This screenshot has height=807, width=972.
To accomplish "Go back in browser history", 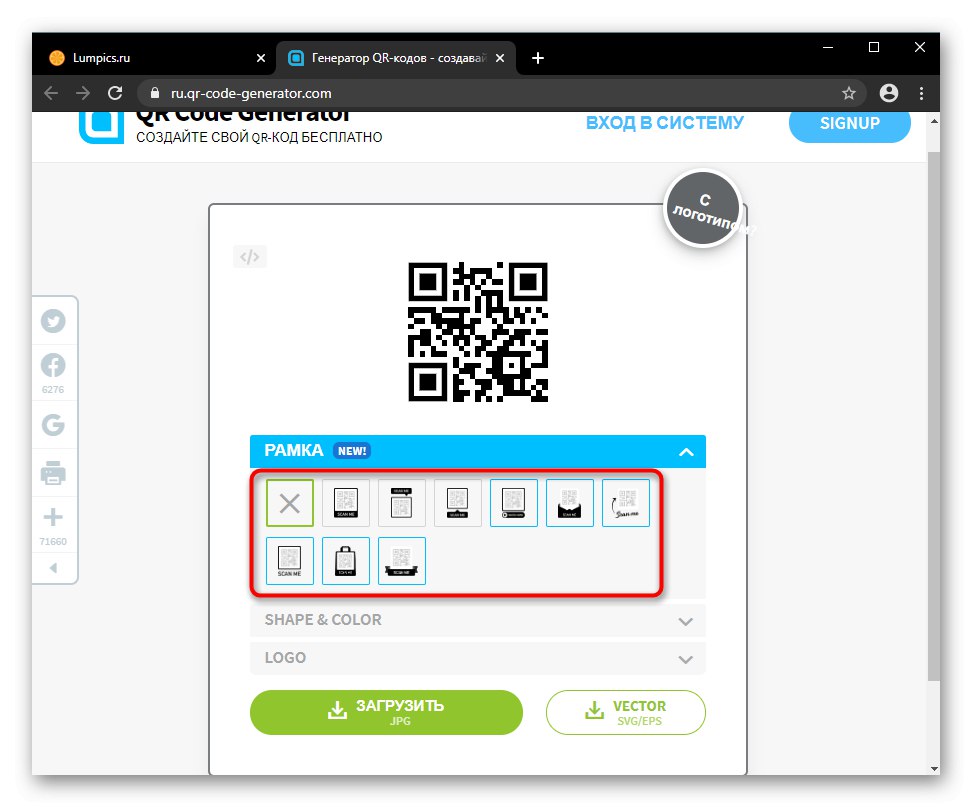I will click(51, 93).
